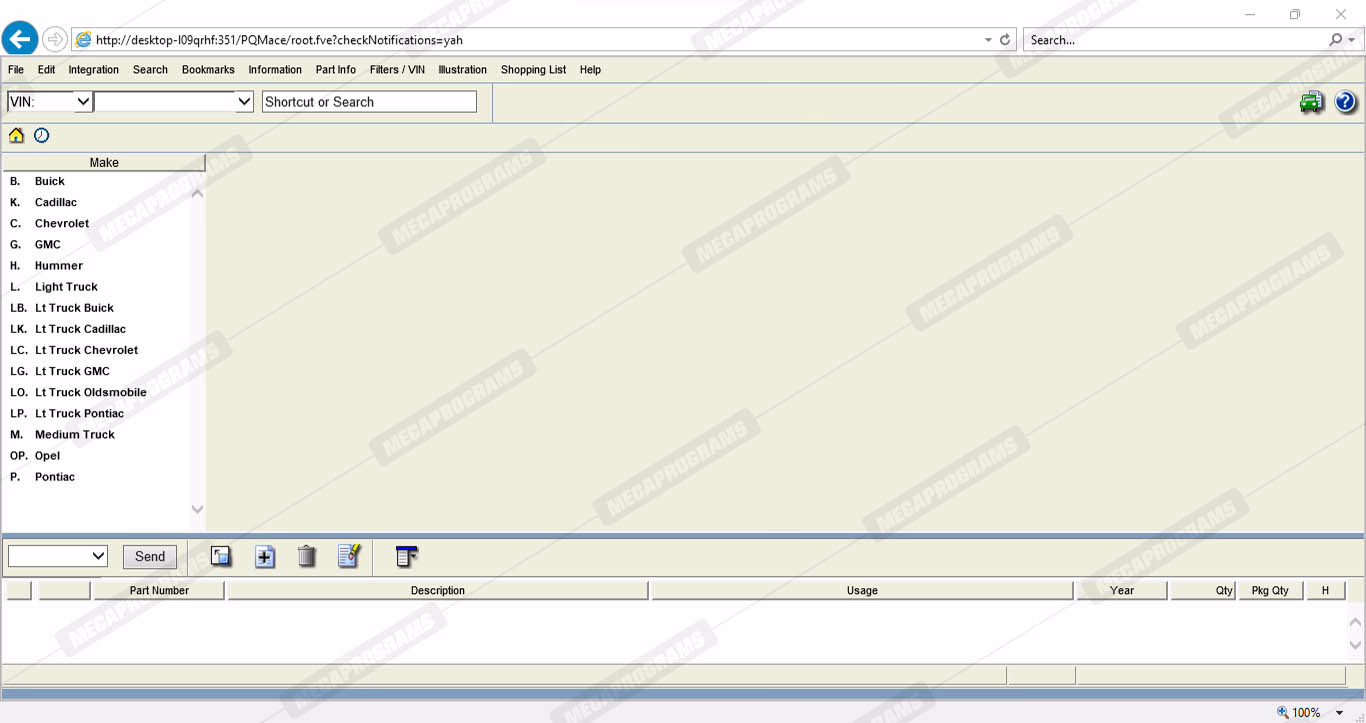Open the Filters / VIN menu
The height and width of the screenshot is (723, 1366).
coord(397,70)
